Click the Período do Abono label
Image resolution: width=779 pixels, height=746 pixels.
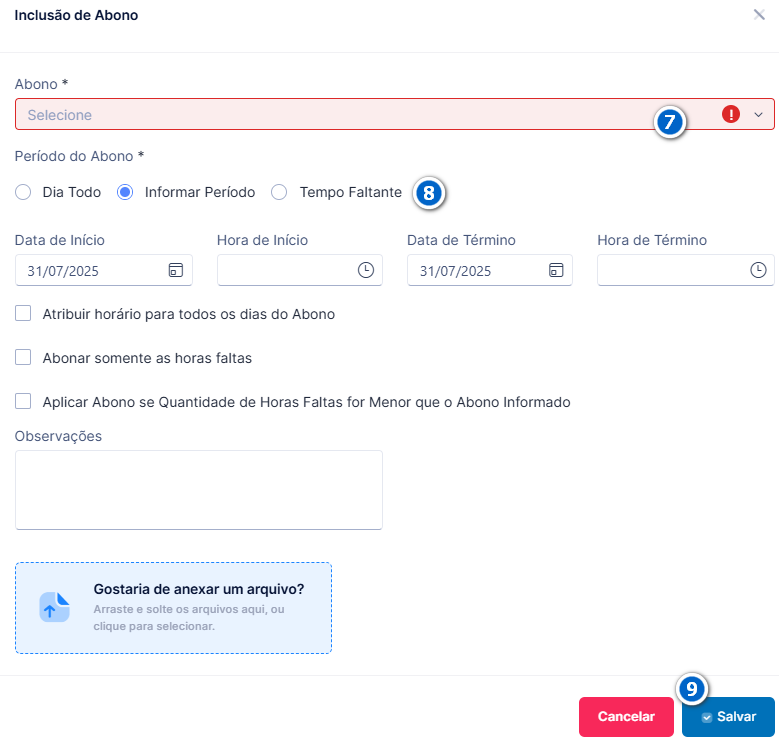click(79, 156)
